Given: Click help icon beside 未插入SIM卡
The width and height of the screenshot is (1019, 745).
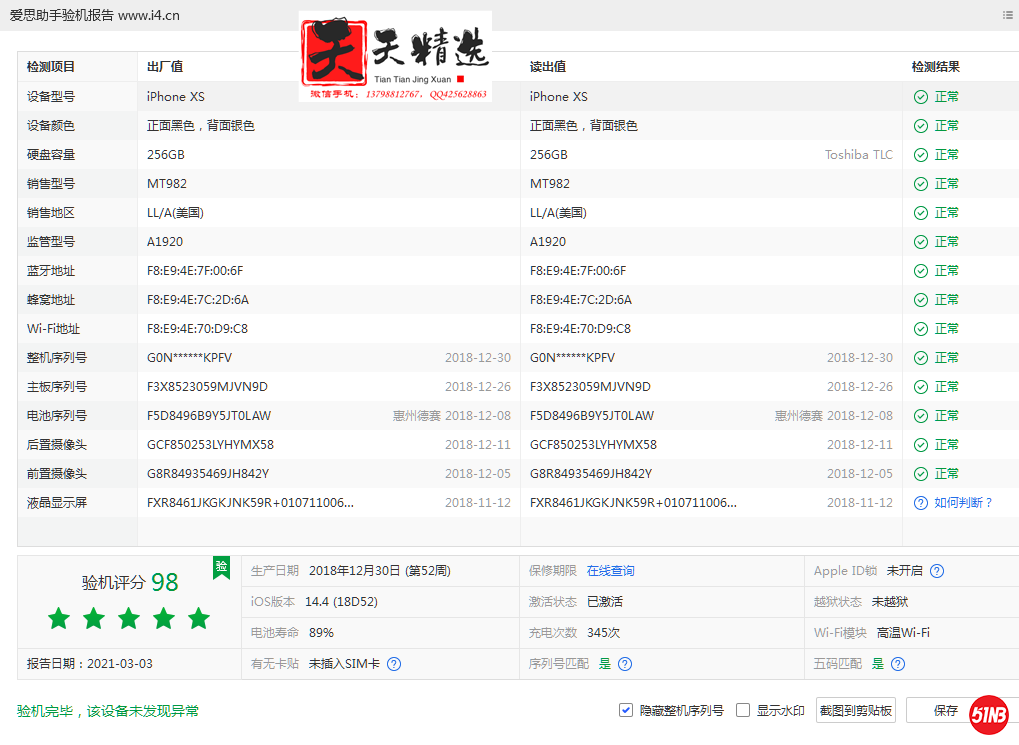Looking at the screenshot, I should [394, 664].
